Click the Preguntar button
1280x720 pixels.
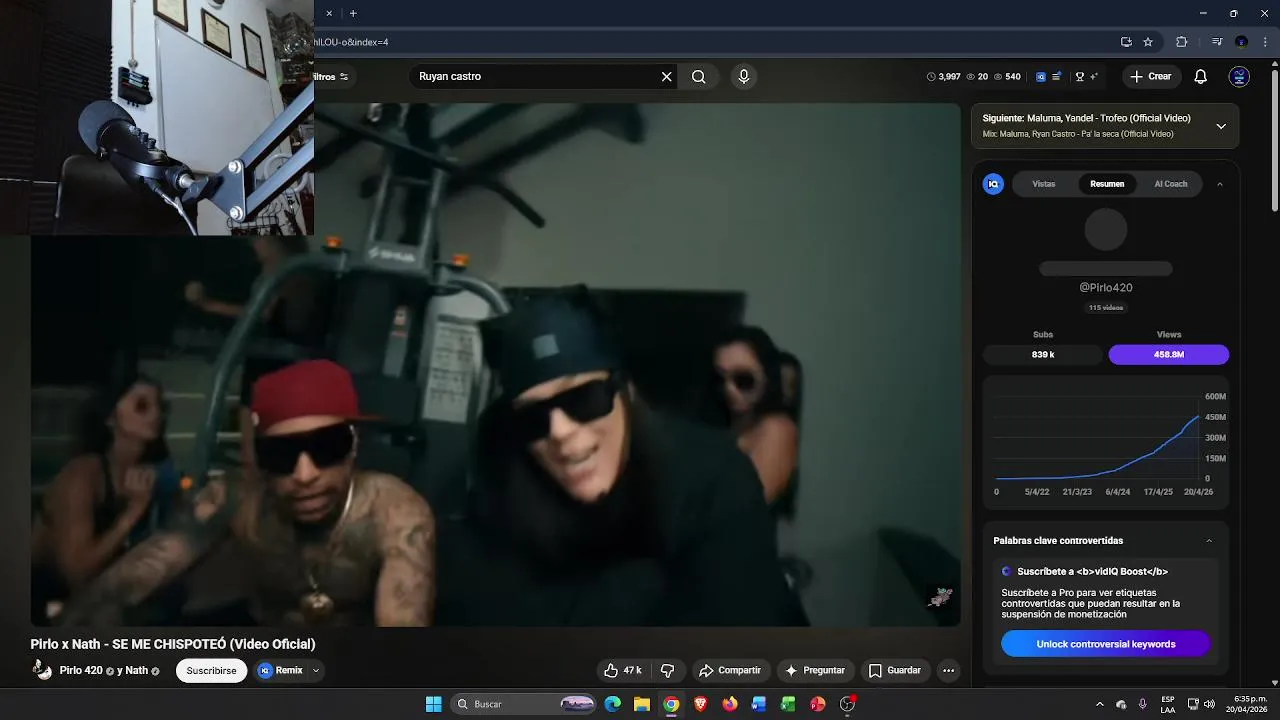pyautogui.click(x=816, y=670)
